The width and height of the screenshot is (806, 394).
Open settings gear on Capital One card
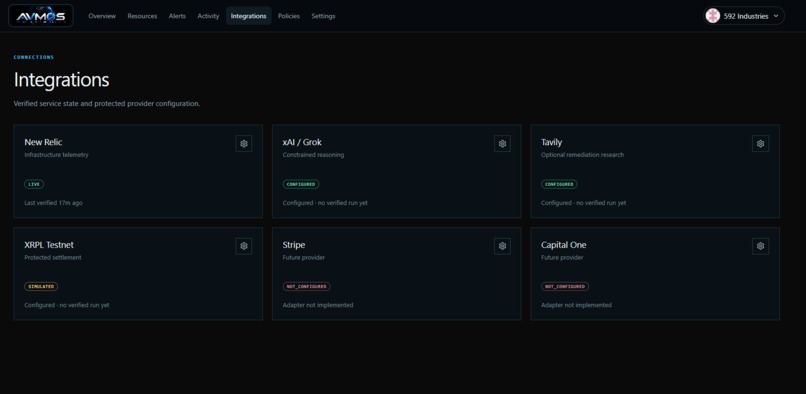tap(760, 246)
